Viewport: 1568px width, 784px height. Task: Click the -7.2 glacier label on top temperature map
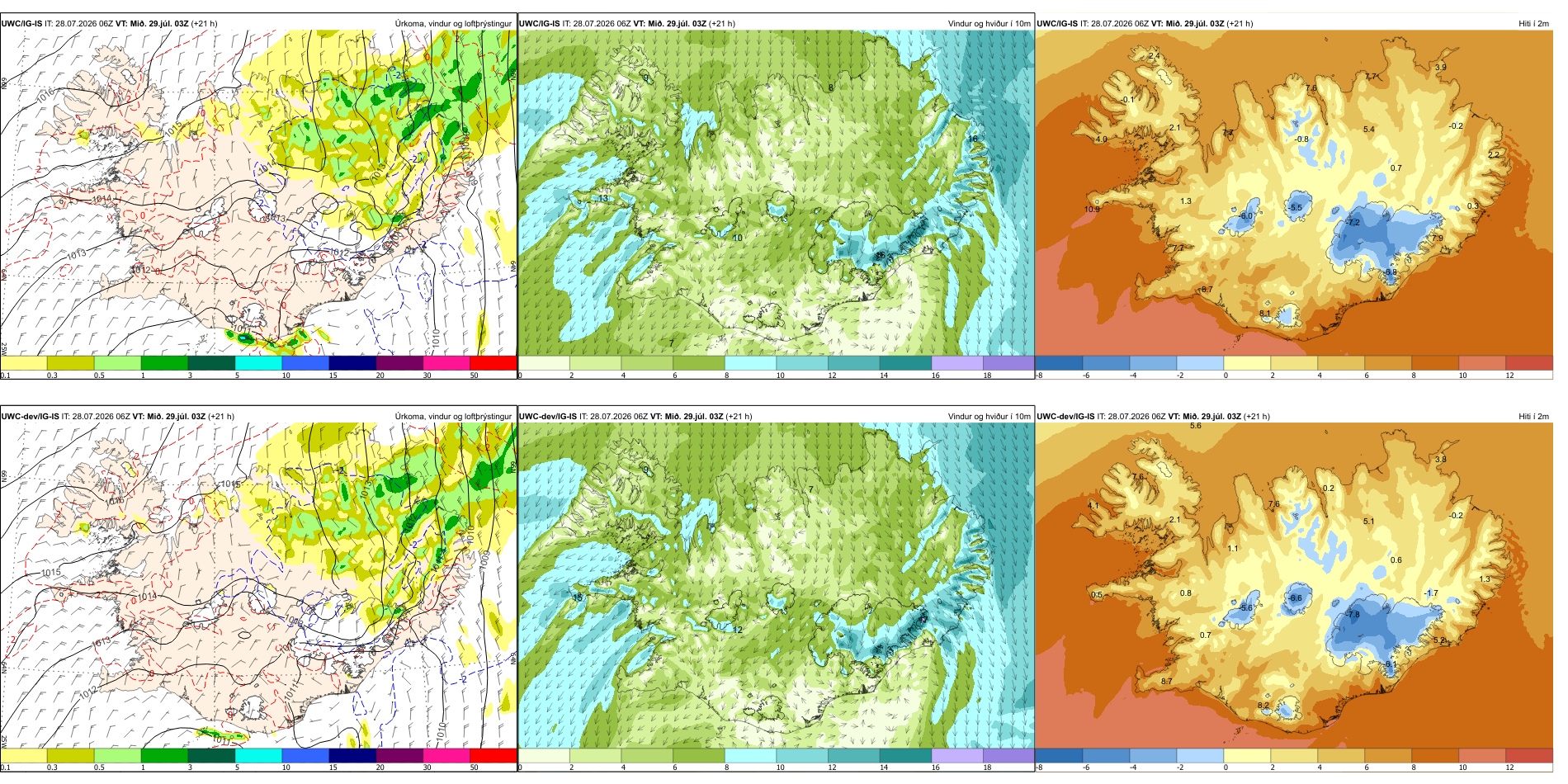coord(1353,223)
